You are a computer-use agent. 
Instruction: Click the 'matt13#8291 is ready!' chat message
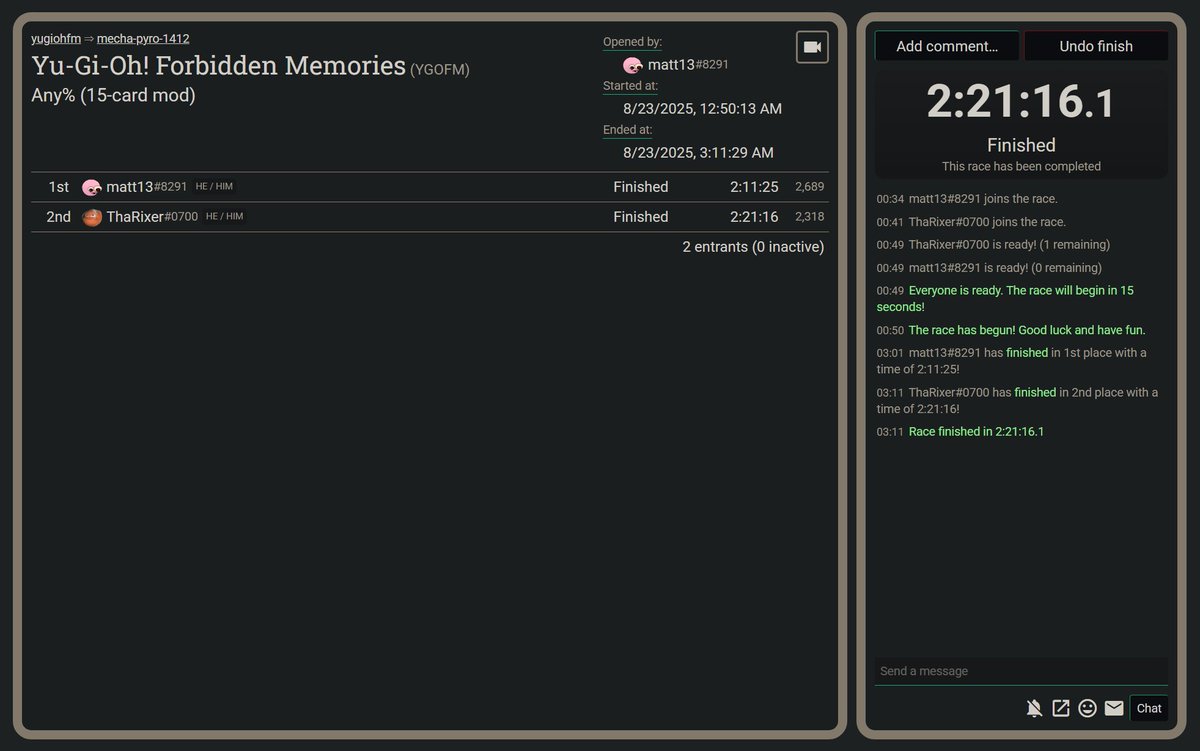pyautogui.click(x=1005, y=268)
